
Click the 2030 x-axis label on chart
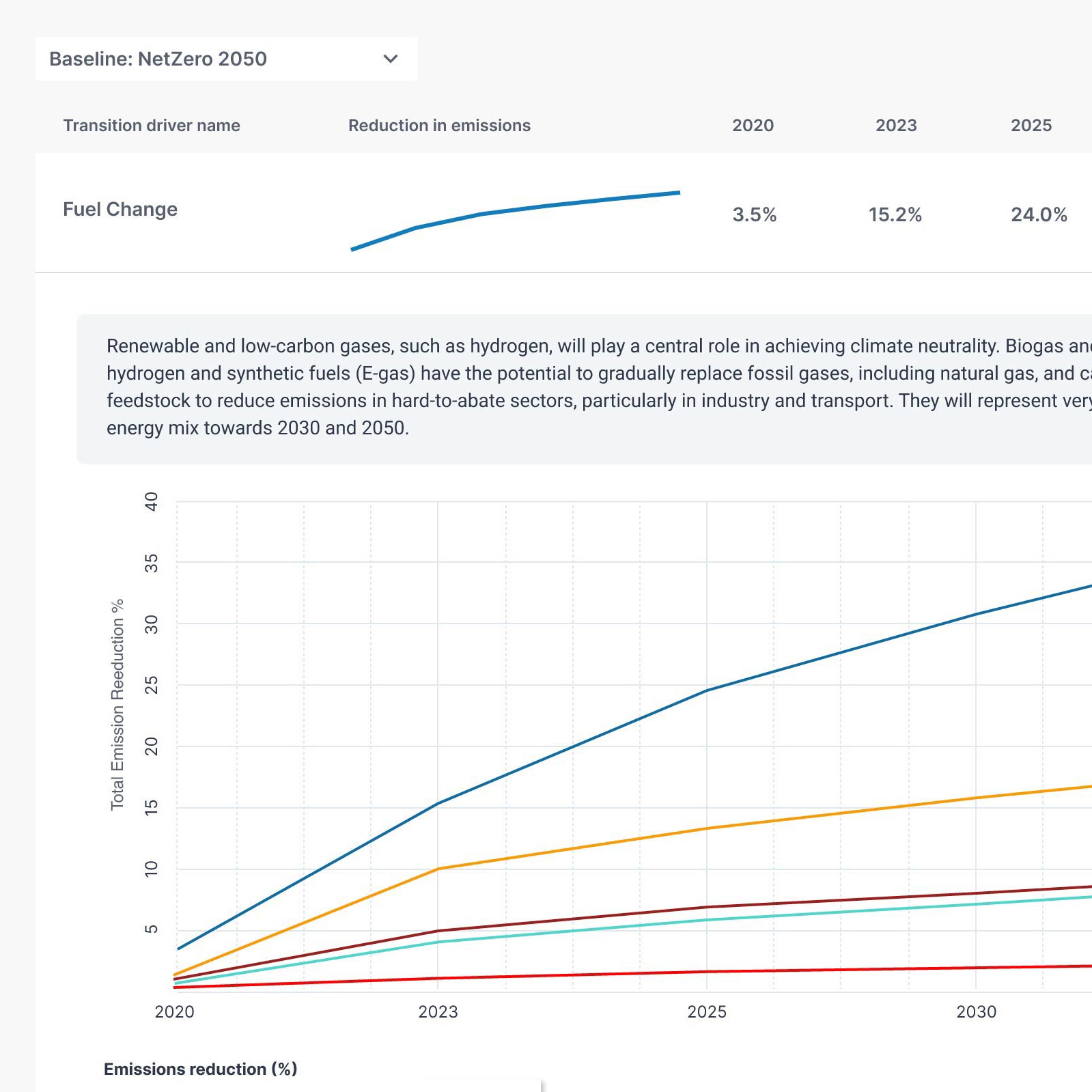976,1011
